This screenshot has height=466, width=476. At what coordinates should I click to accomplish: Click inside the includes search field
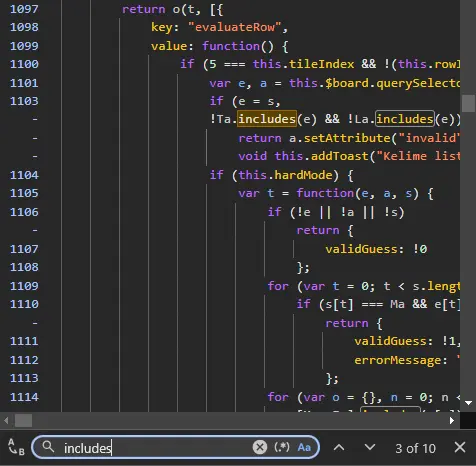point(153,448)
